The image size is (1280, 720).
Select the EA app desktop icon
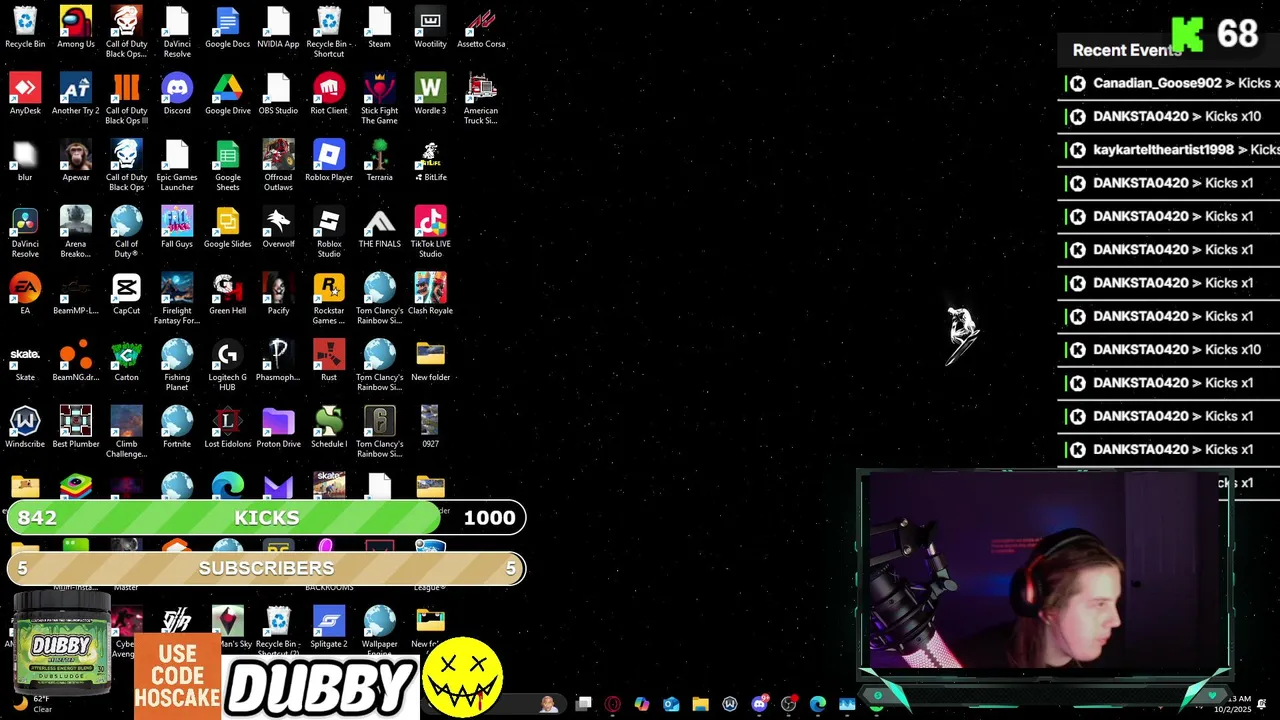pos(25,294)
